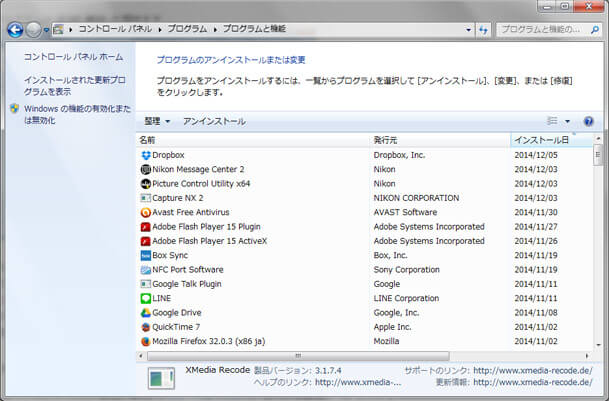The image size is (609, 401).
Task: Select the Sony Corporation publisher cell
Action: tap(407, 270)
